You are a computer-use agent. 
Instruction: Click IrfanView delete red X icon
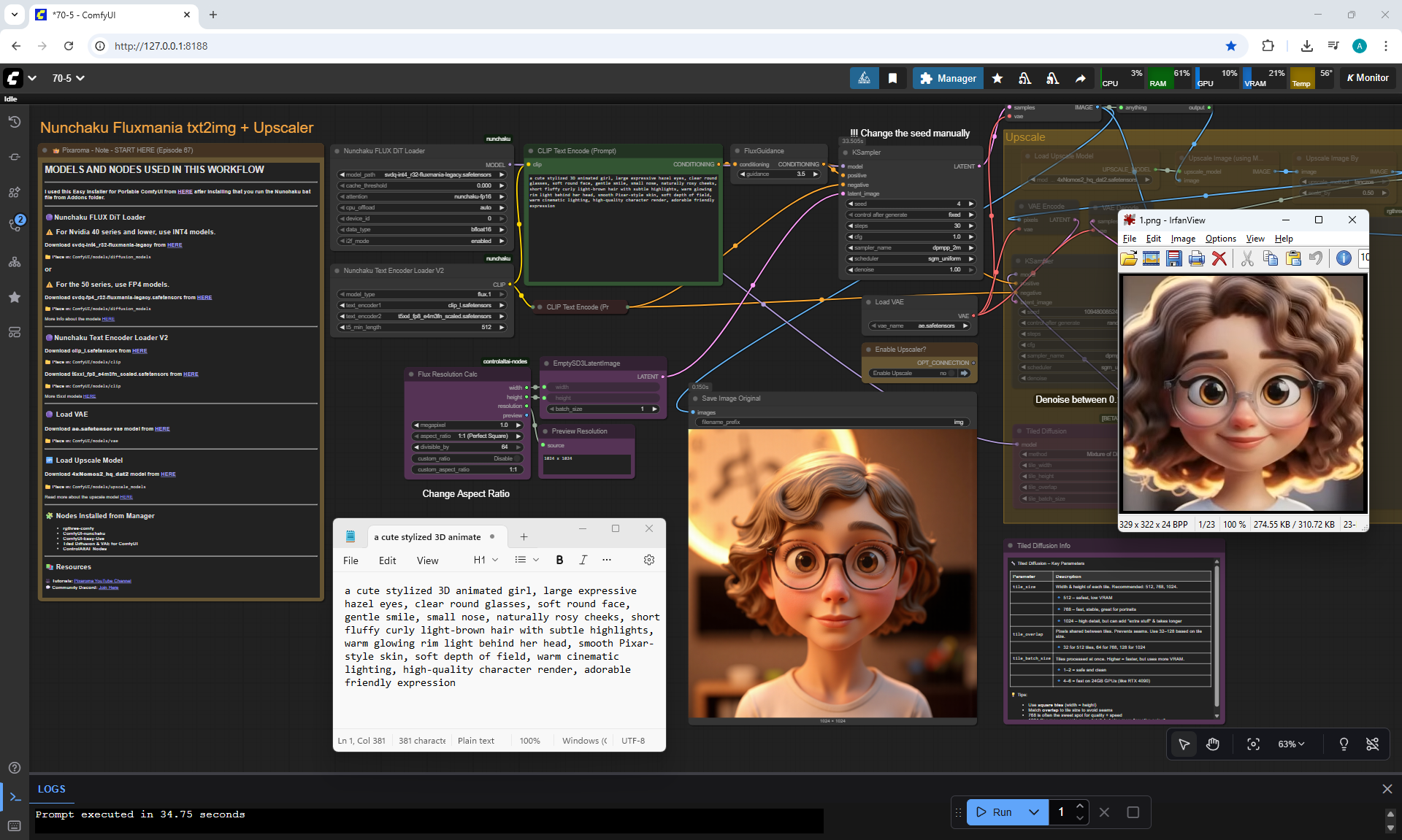pos(1219,258)
